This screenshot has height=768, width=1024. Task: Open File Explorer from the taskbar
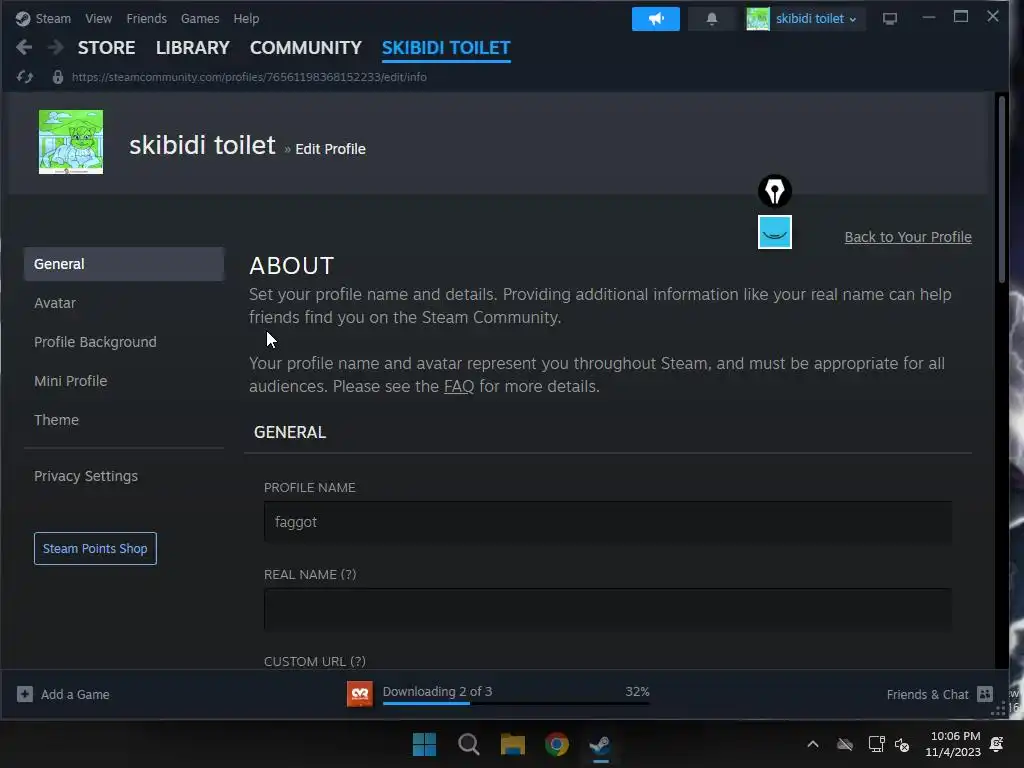point(513,744)
